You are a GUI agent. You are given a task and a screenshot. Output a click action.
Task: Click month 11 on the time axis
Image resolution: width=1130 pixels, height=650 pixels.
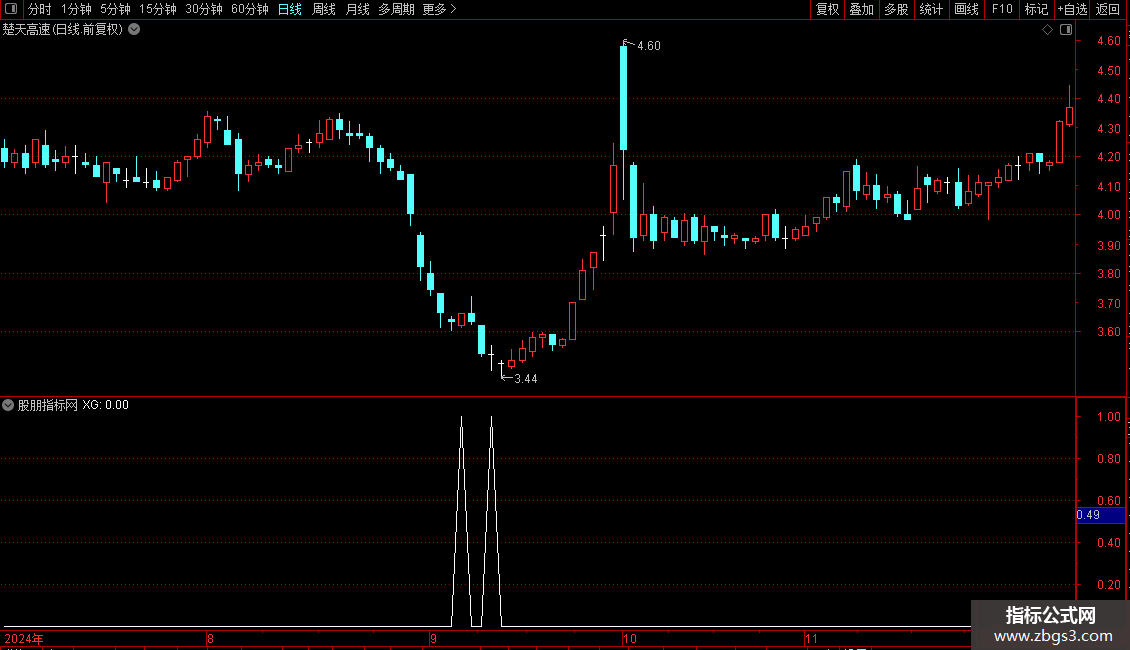(811, 638)
